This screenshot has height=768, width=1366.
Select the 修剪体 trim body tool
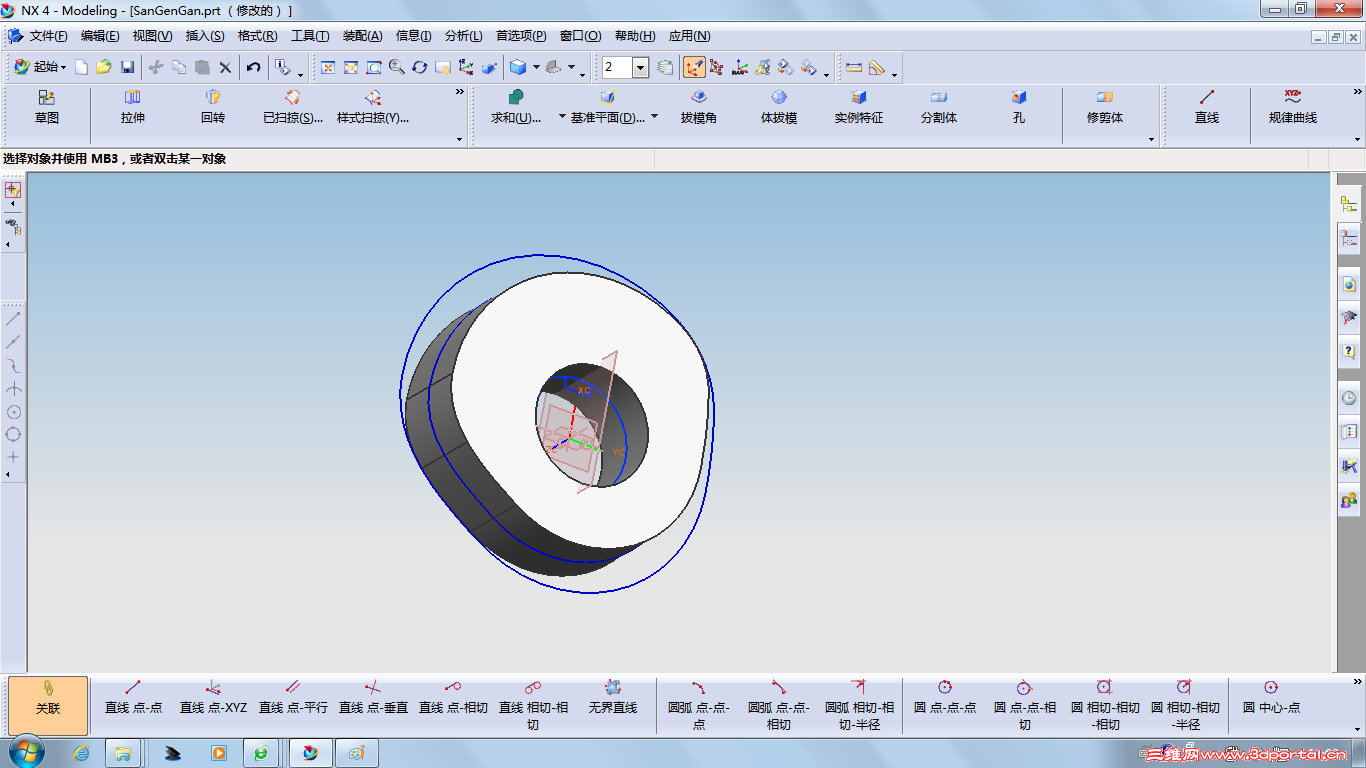coord(1105,108)
